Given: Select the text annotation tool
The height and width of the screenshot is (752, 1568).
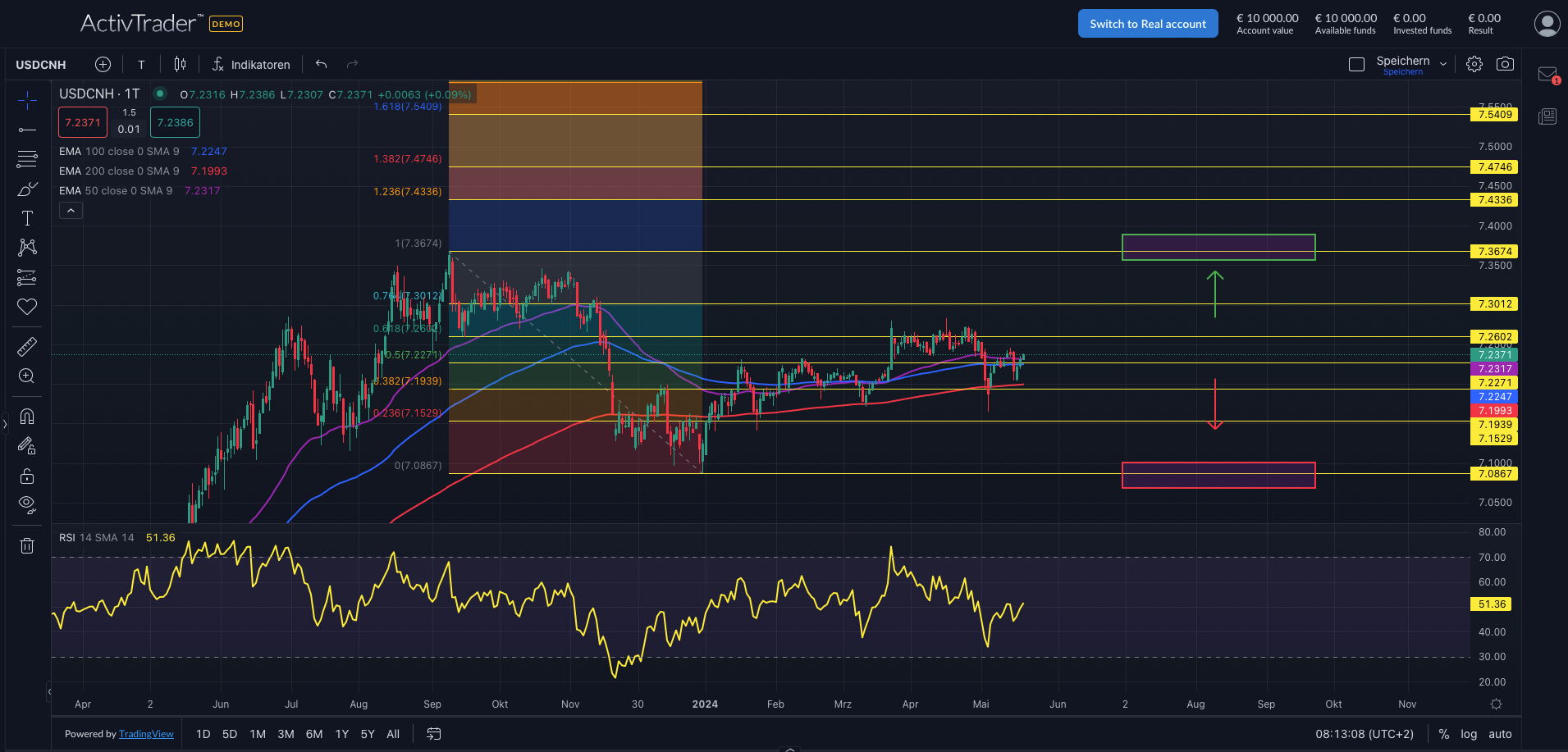Looking at the screenshot, I should 27,217.
